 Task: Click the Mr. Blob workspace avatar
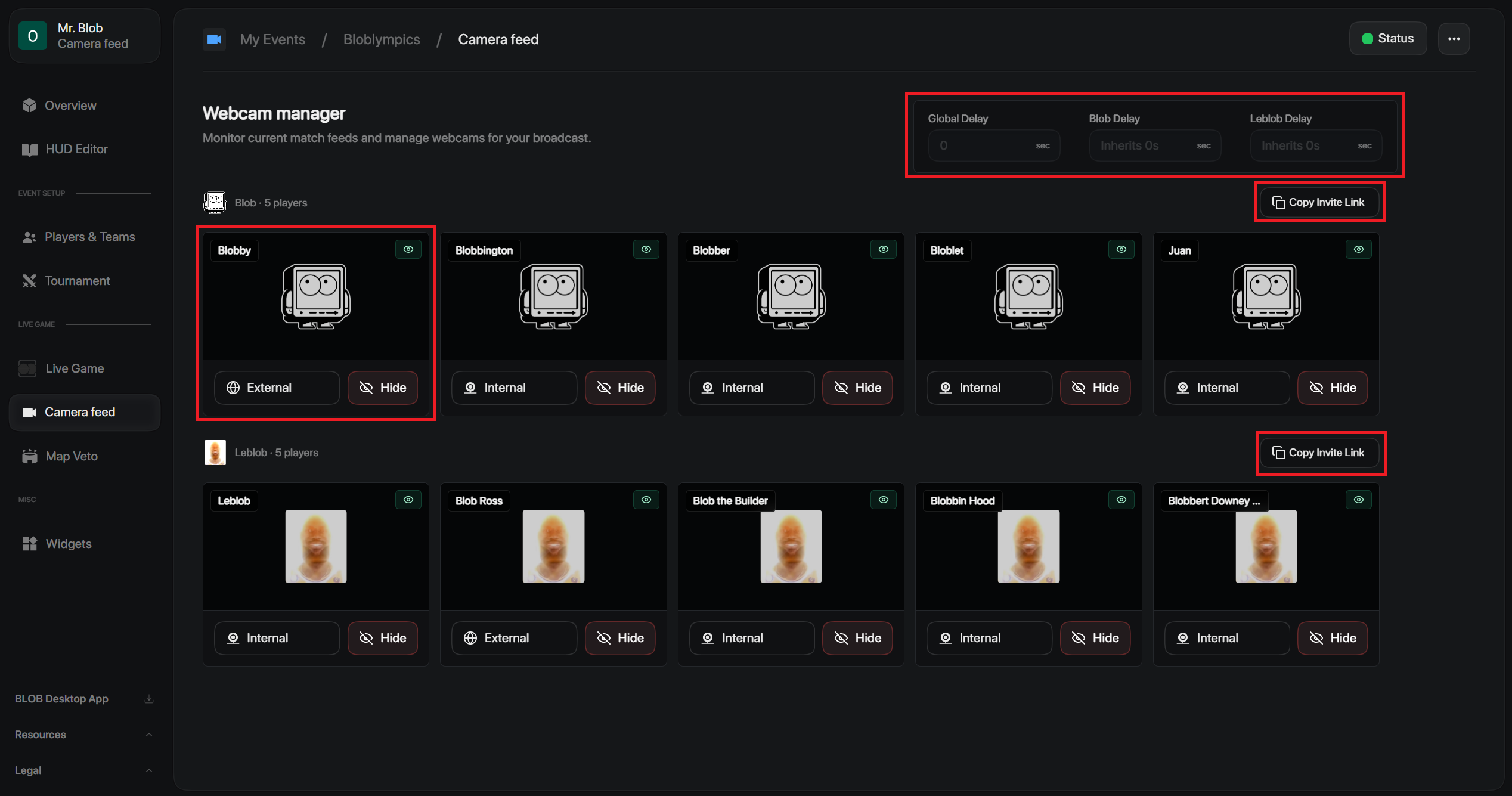(x=33, y=36)
